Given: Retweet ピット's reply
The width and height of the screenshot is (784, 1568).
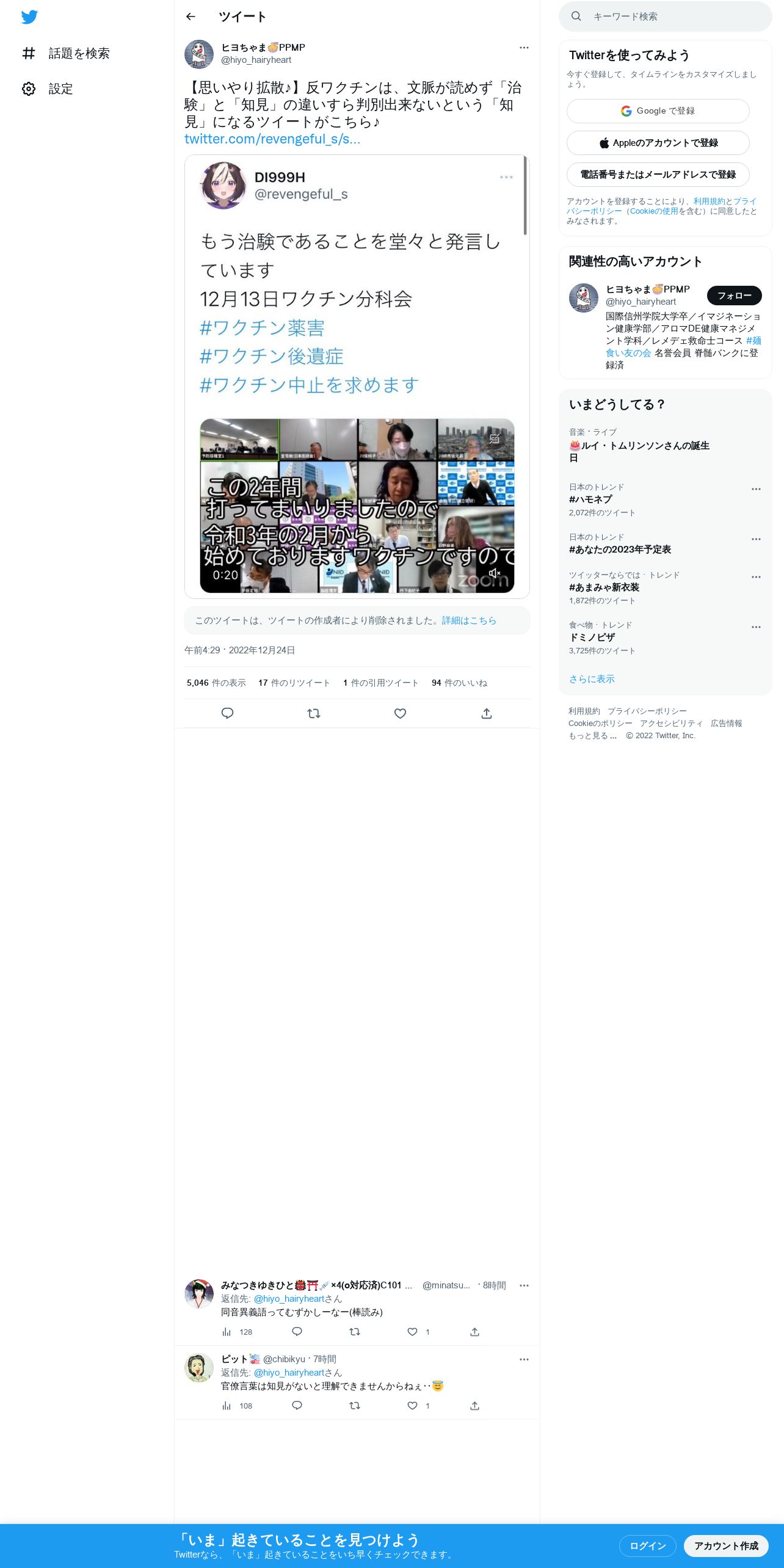Looking at the screenshot, I should [354, 1406].
